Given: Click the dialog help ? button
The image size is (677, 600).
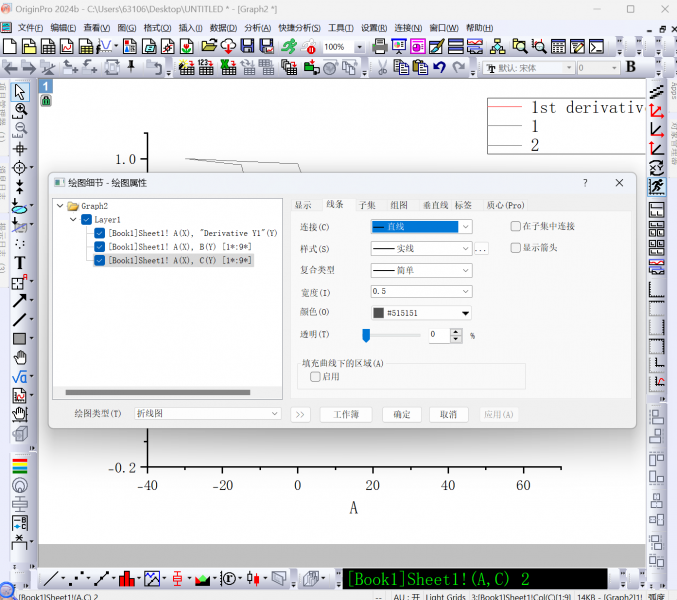Looking at the screenshot, I should click(585, 183).
